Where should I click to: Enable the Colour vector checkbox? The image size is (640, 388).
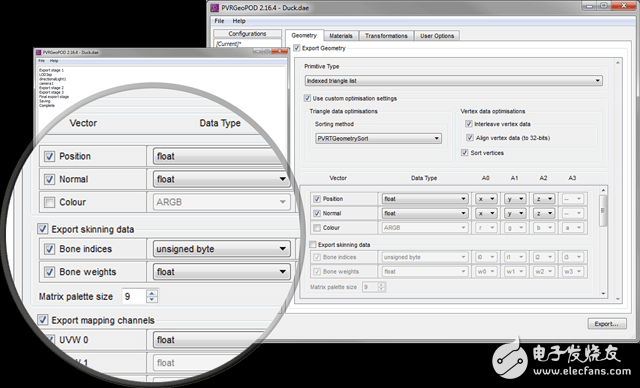tap(317, 228)
